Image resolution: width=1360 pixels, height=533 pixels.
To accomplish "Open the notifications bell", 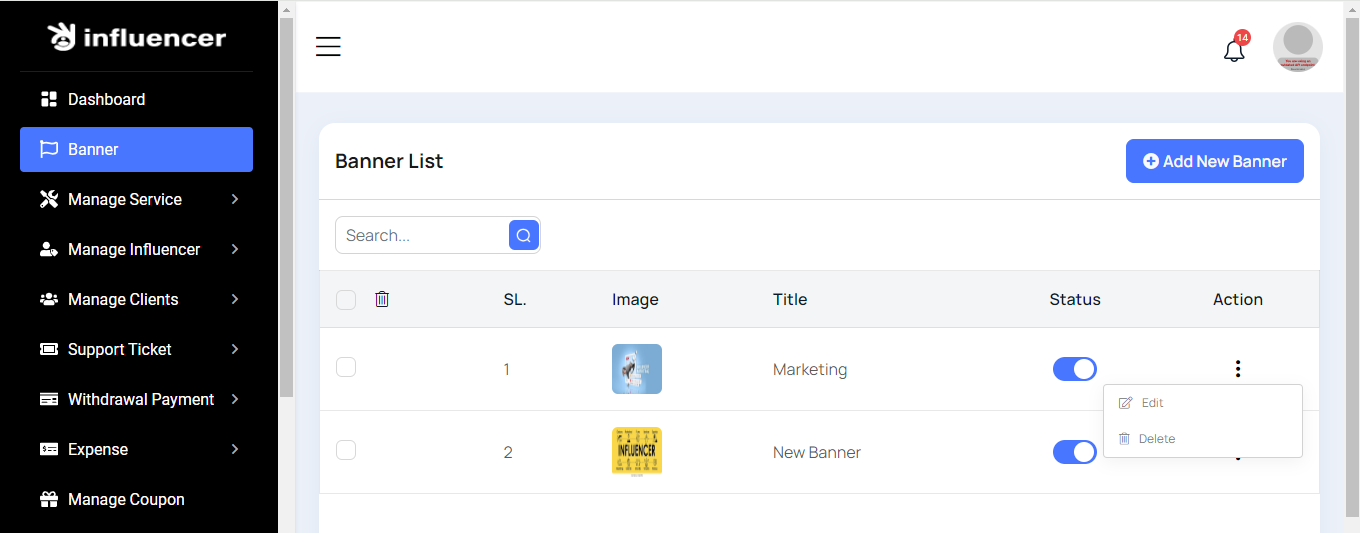I will pos(1234,50).
